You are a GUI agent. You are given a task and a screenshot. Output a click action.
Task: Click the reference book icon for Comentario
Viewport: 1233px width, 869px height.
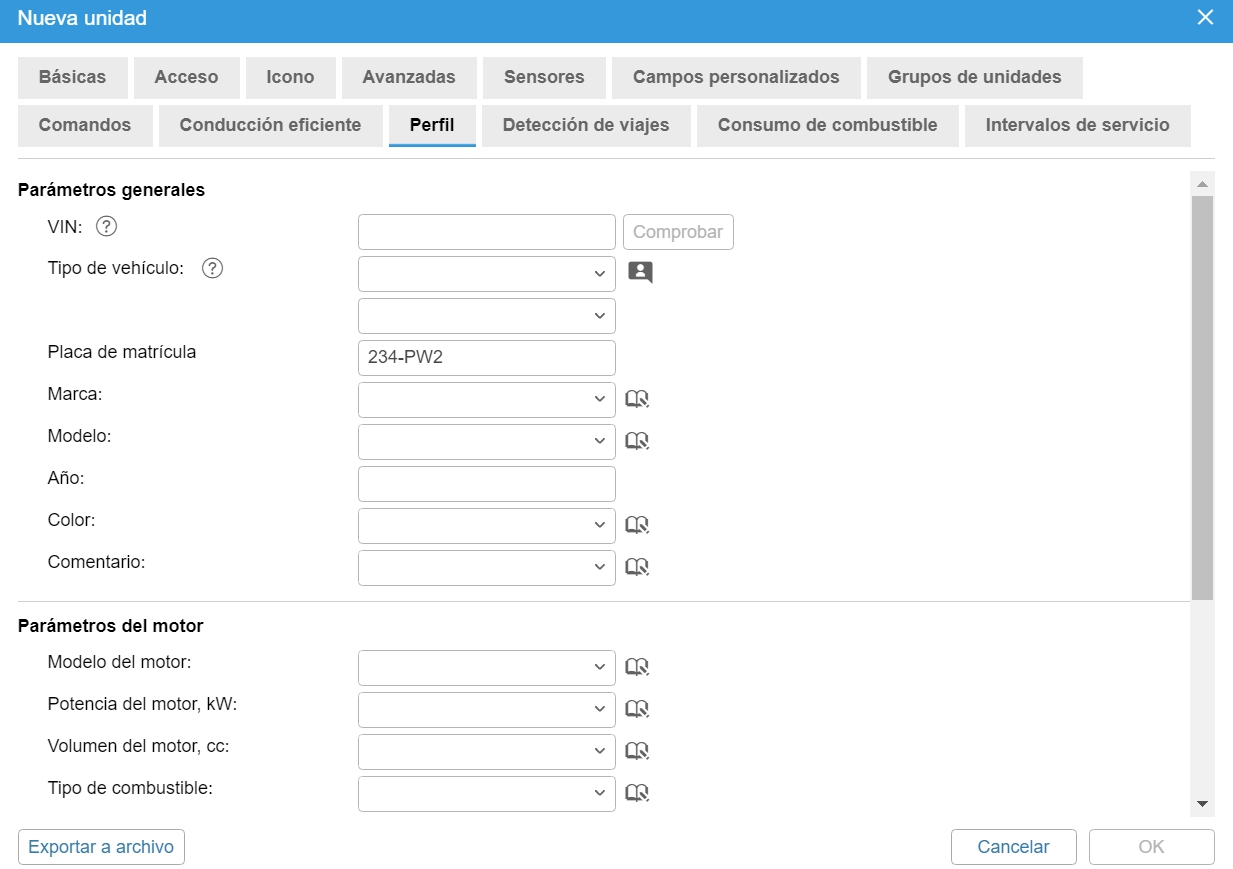coord(637,567)
